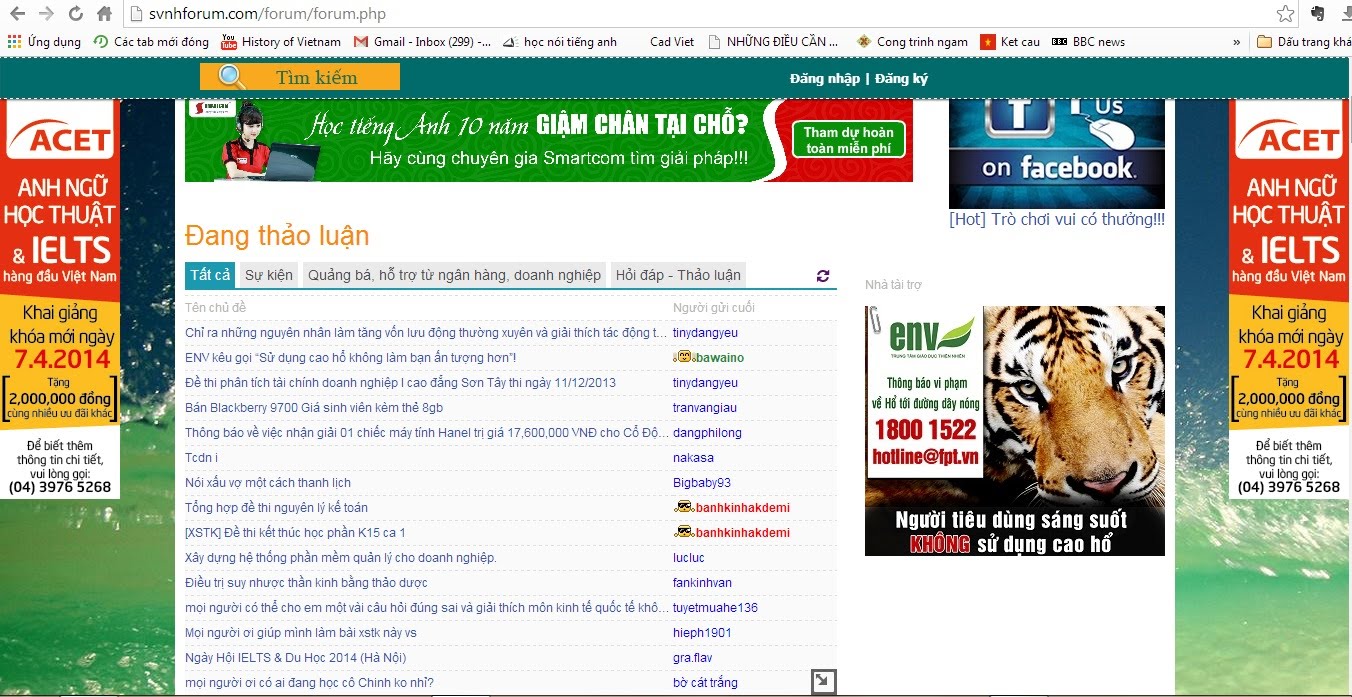The image size is (1352, 697).
Task: Open user fankinhvan profile
Action: [702, 583]
